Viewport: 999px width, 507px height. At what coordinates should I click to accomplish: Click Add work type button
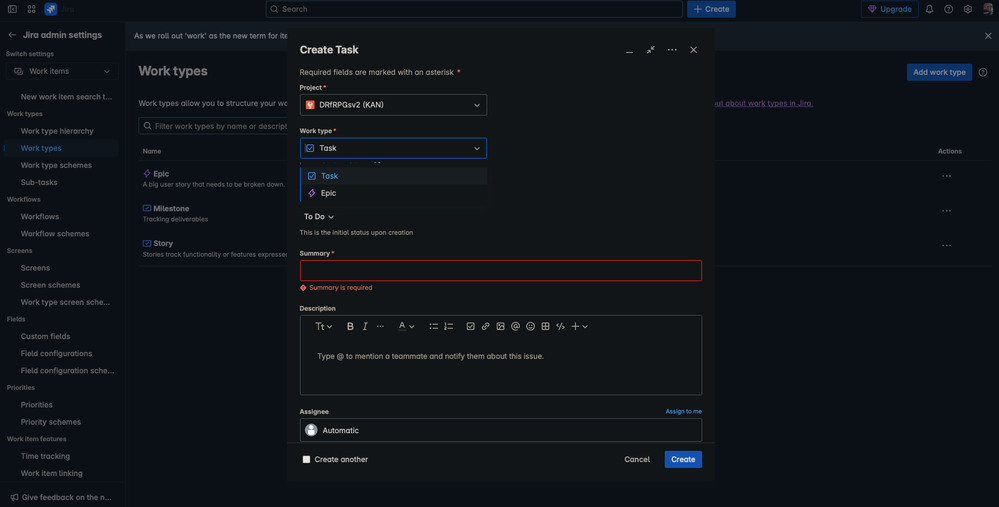(939, 72)
